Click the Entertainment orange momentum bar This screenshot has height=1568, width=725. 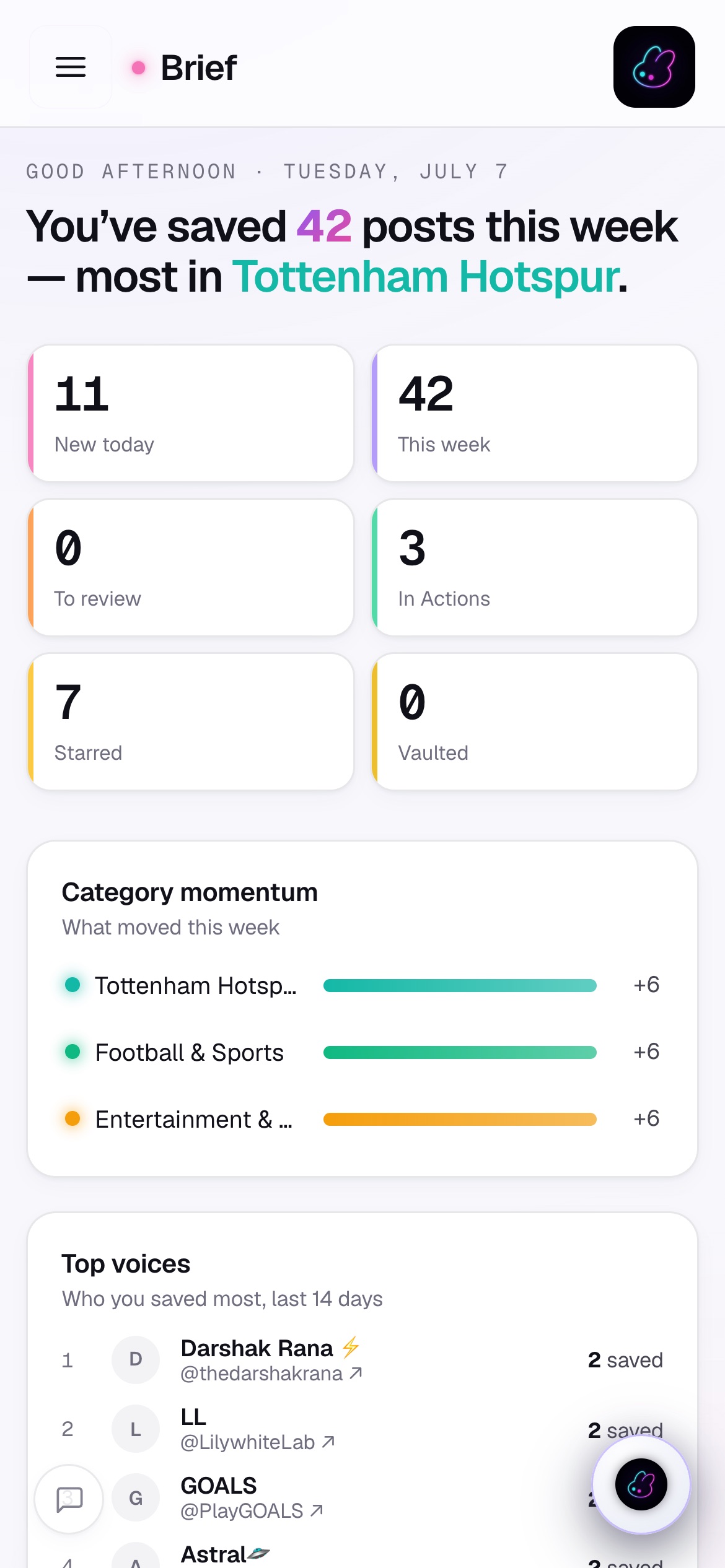click(460, 1119)
